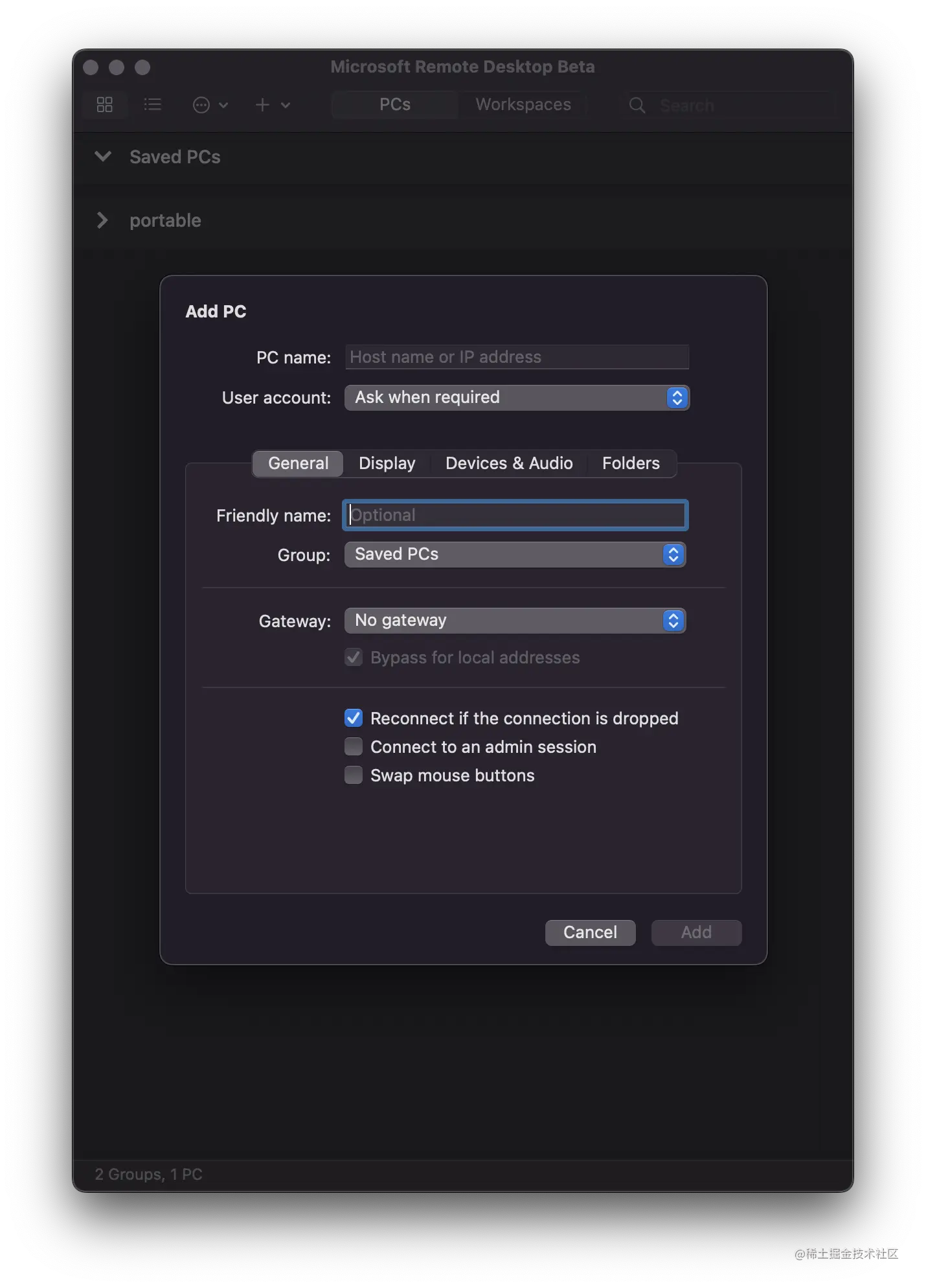Click the search magnifier icon

(637, 106)
